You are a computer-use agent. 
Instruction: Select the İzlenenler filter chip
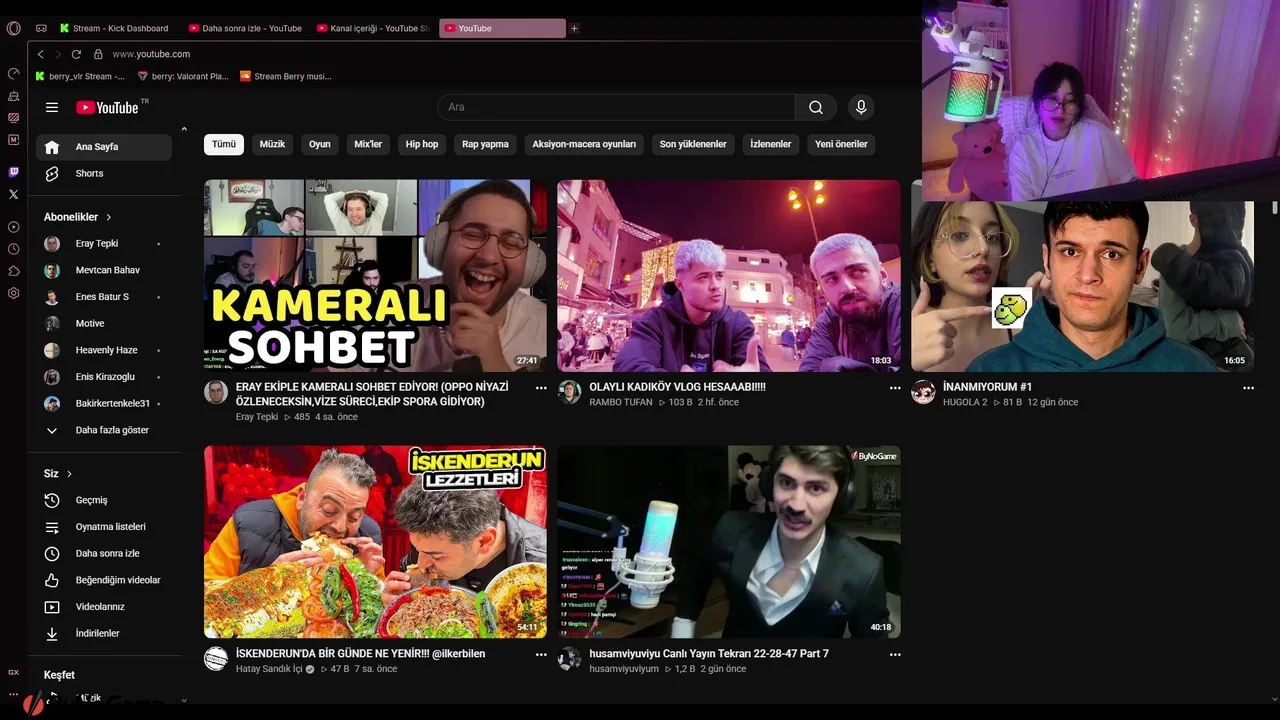tap(771, 144)
